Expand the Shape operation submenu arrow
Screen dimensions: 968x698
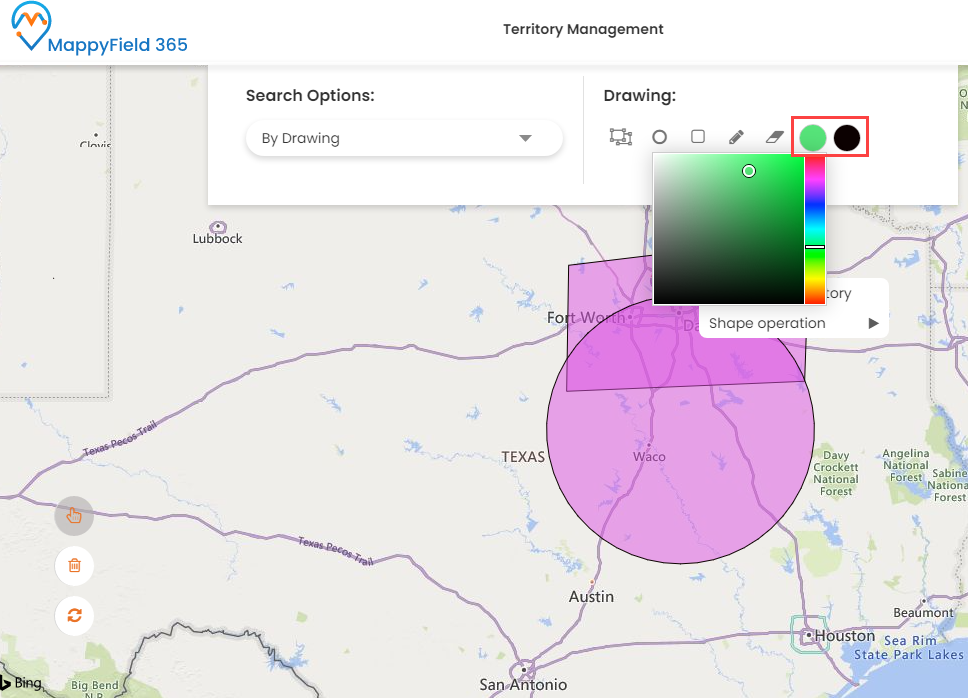(x=873, y=323)
